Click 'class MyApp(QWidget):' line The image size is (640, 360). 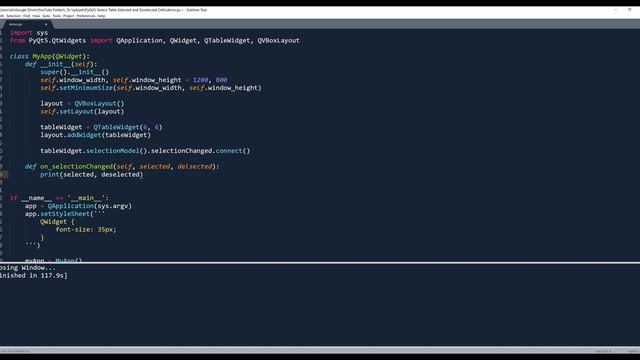coord(50,56)
